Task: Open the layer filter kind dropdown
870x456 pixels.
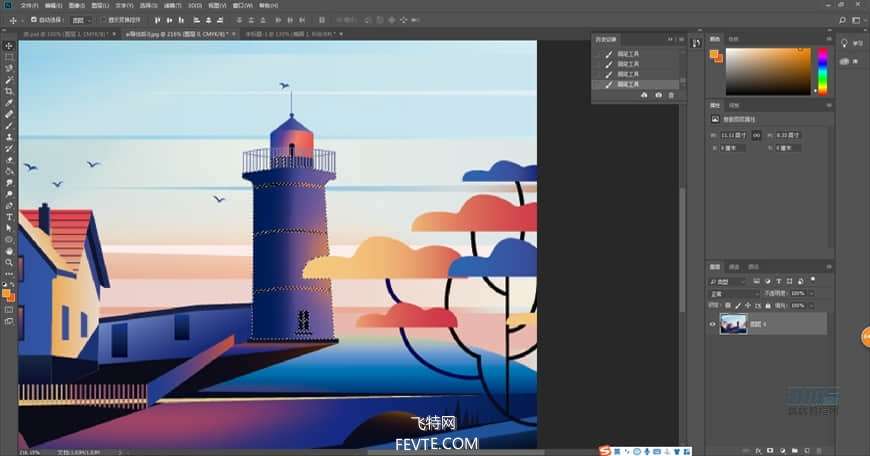Action: tap(727, 281)
